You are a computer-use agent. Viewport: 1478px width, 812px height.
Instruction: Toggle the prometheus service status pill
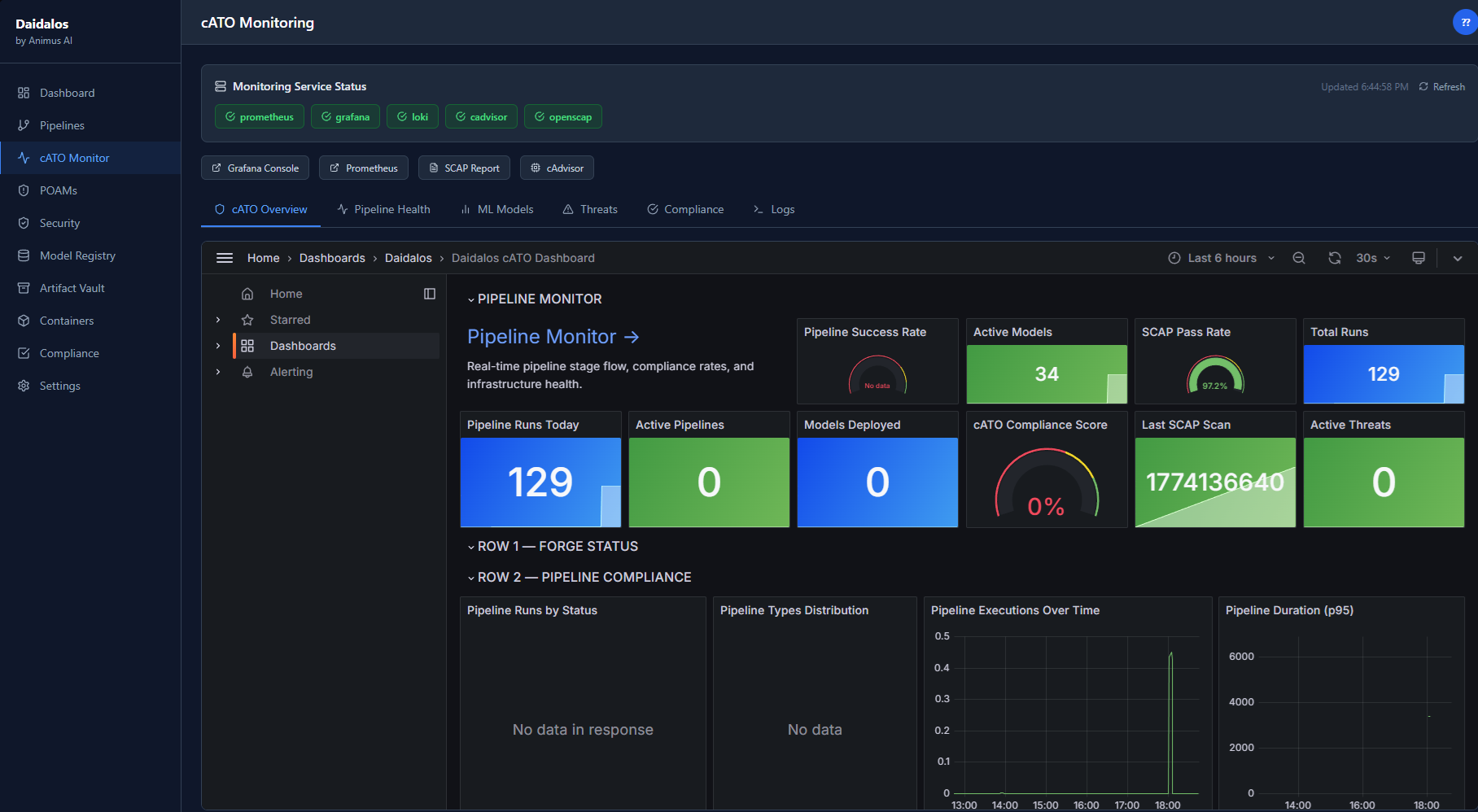[260, 116]
